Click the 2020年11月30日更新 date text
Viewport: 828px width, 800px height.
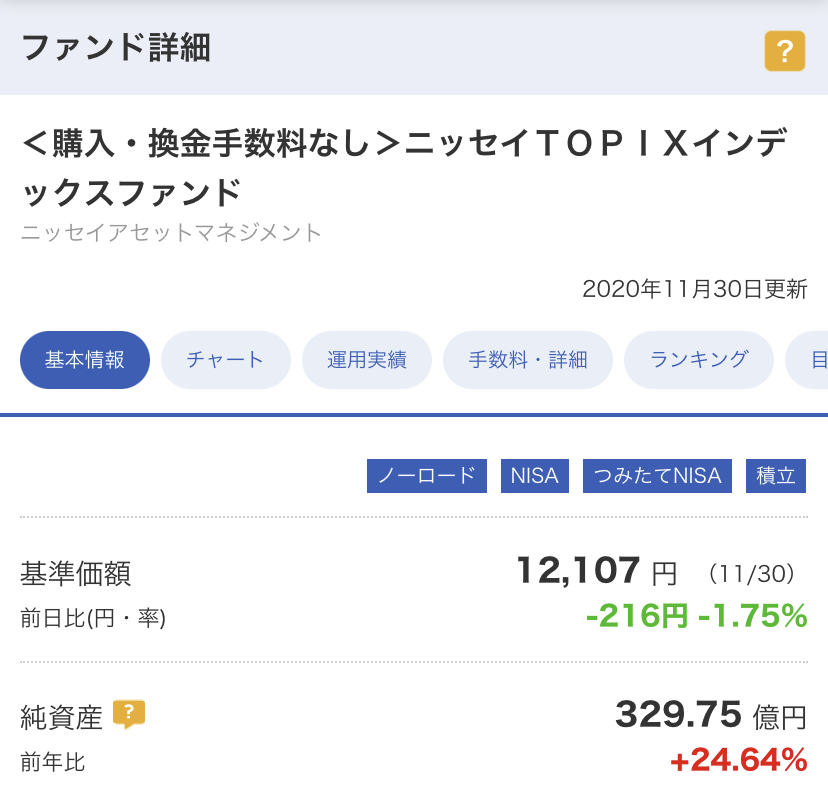(x=694, y=289)
